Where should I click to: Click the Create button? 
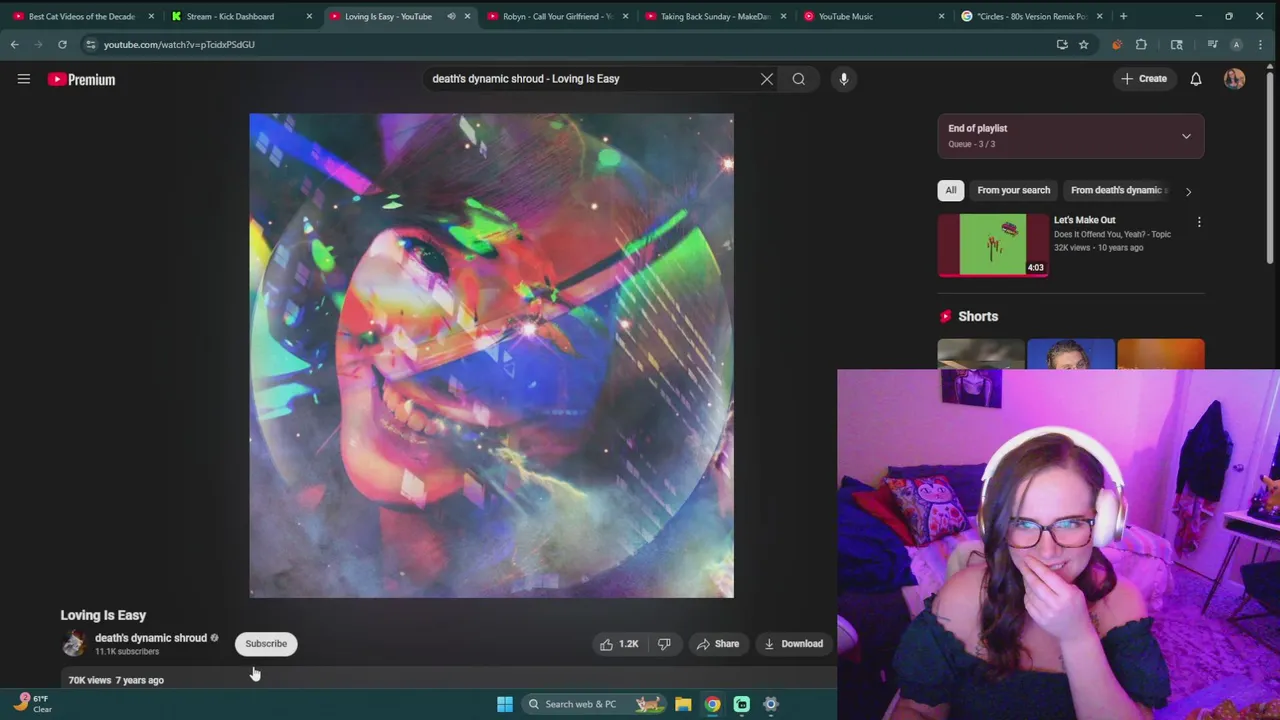click(x=1144, y=79)
